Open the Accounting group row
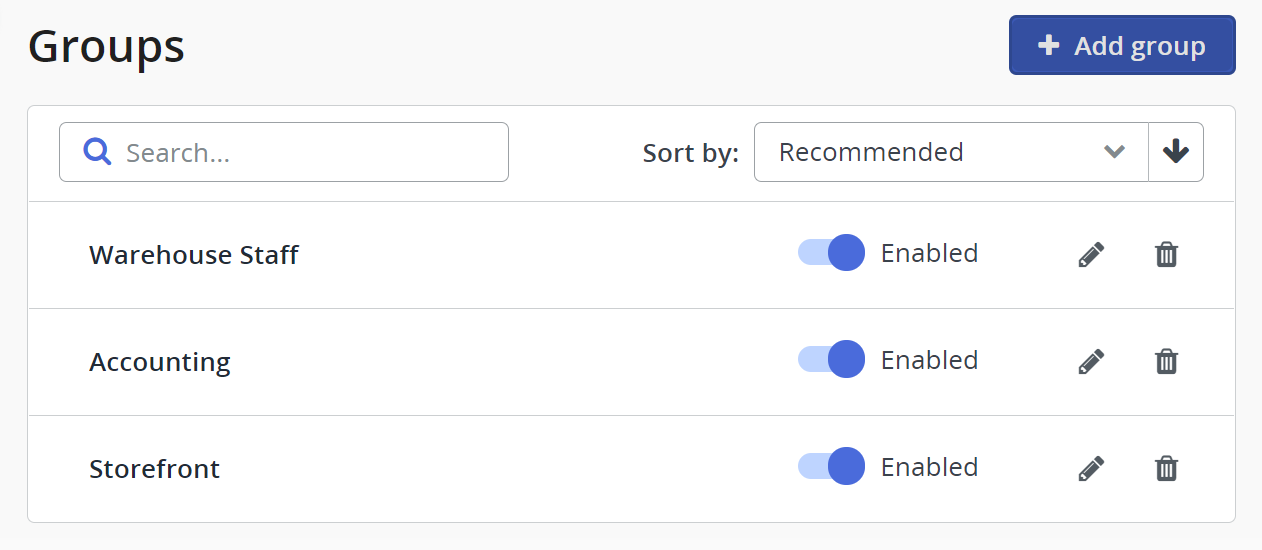This screenshot has height=550, width=1262. (x=160, y=361)
